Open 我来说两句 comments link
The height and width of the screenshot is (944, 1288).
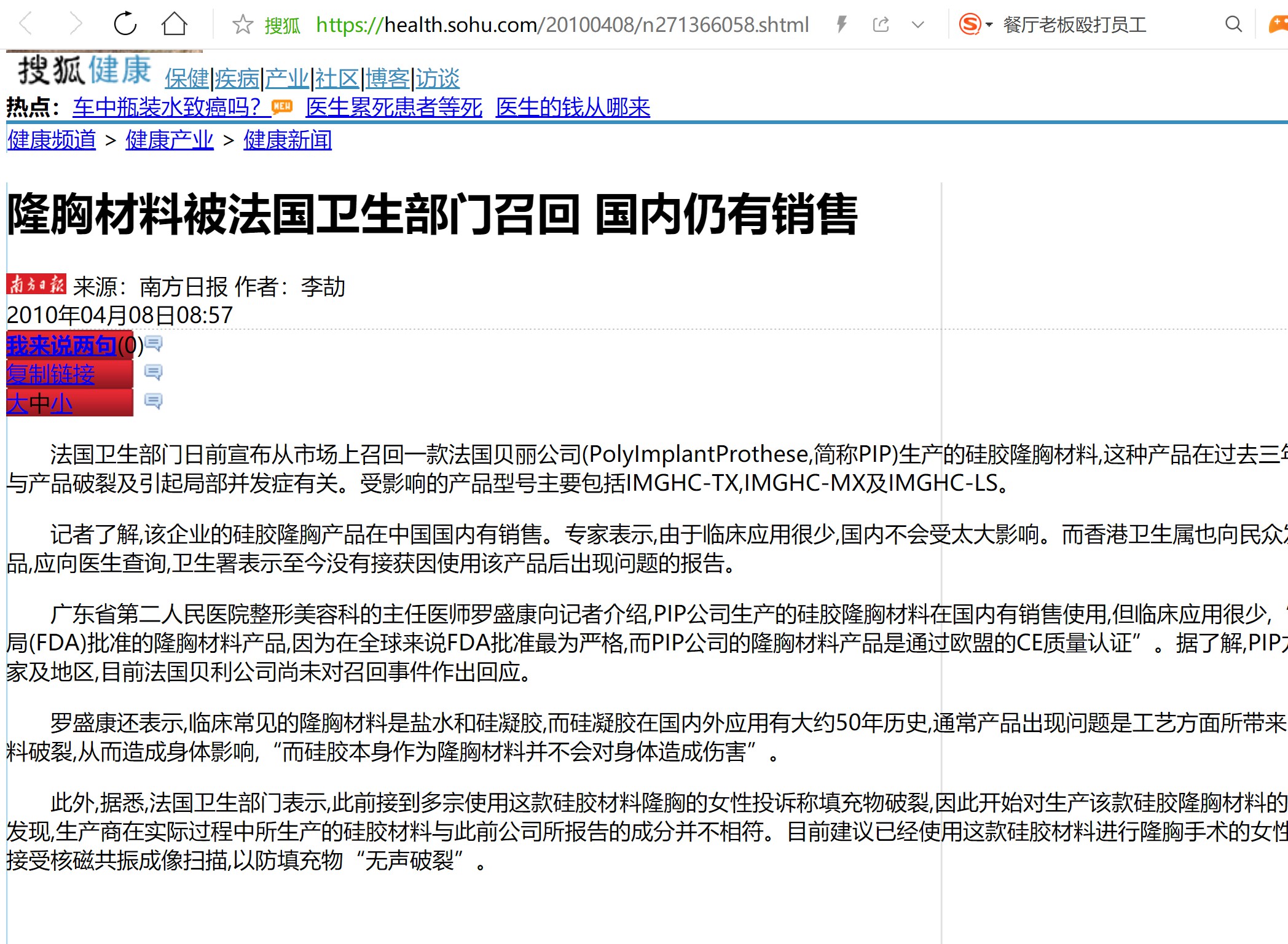(61, 345)
